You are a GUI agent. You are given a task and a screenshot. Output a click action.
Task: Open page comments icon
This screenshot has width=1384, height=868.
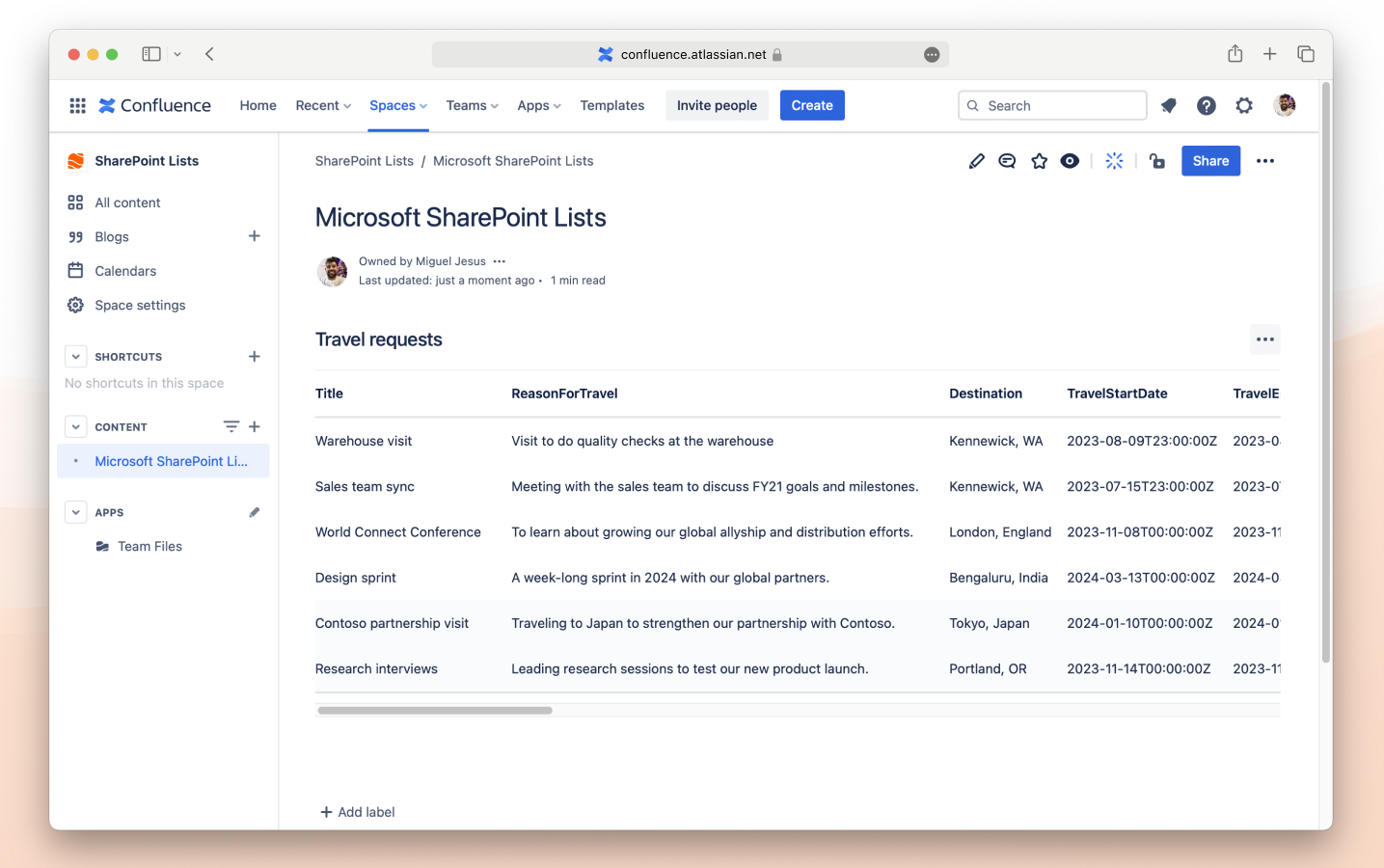click(x=1007, y=161)
